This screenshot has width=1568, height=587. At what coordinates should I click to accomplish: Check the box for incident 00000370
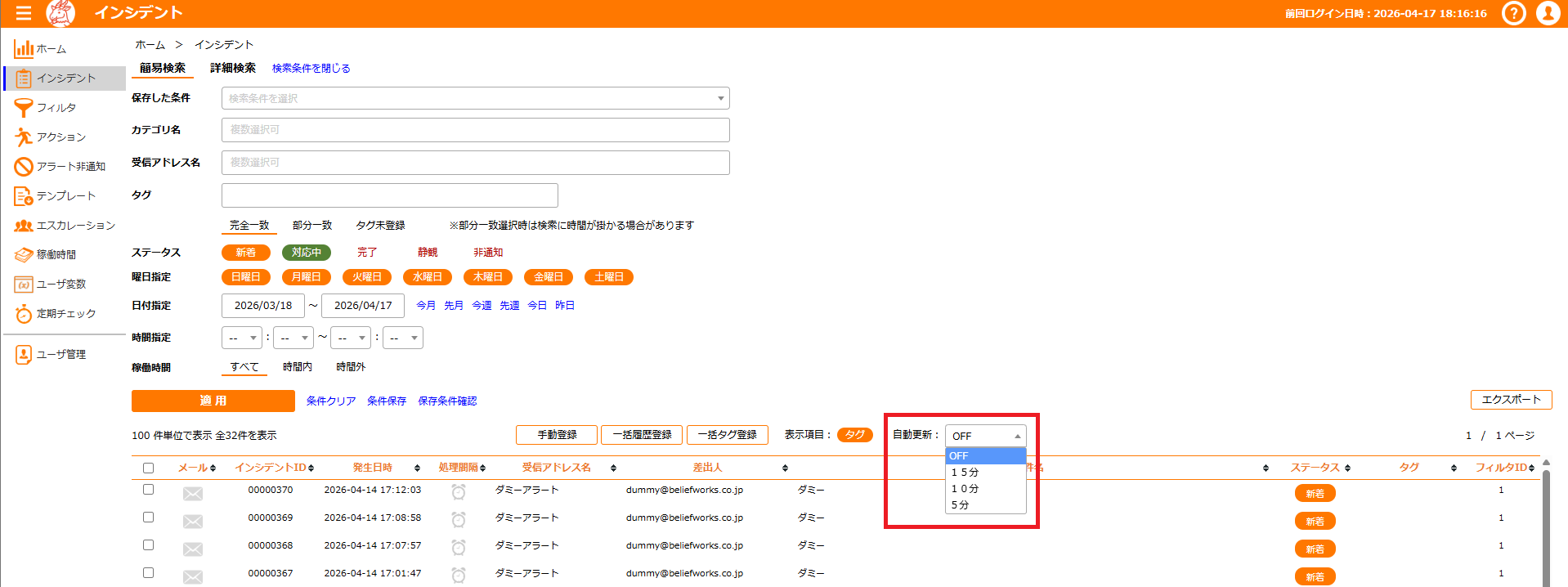[x=148, y=490]
